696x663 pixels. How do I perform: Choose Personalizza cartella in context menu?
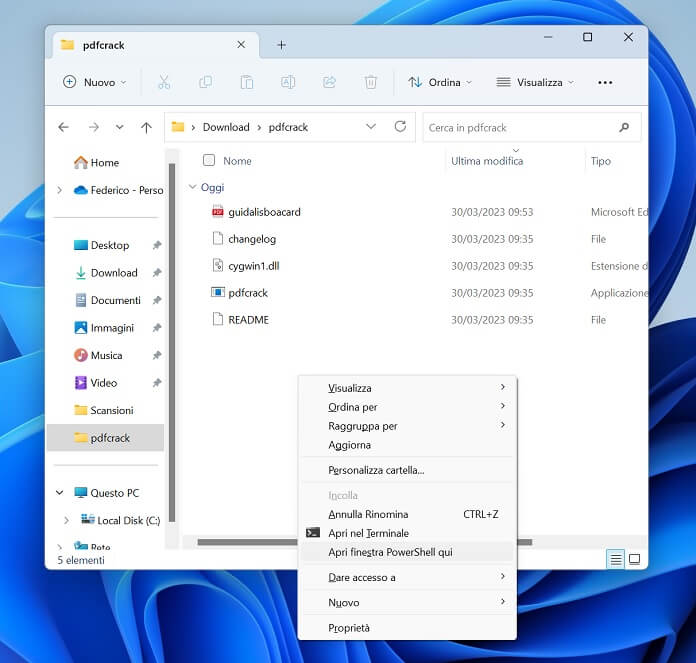coord(407,470)
